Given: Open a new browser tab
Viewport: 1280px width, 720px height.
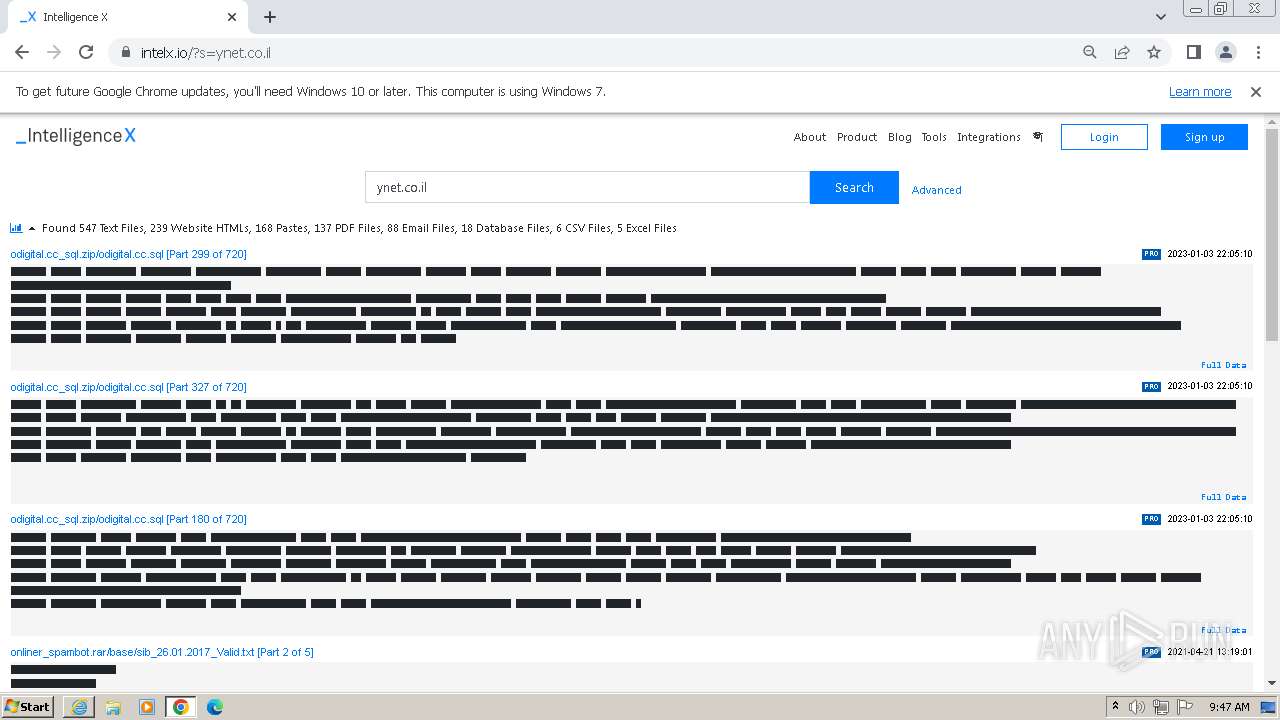Looking at the screenshot, I should tap(270, 17).
